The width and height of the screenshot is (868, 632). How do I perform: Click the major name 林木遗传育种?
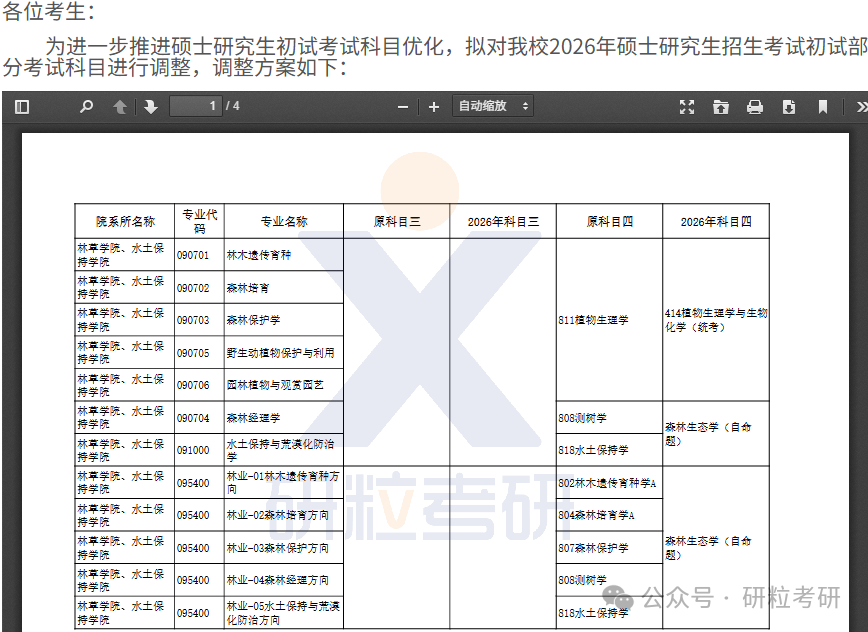tap(259, 255)
